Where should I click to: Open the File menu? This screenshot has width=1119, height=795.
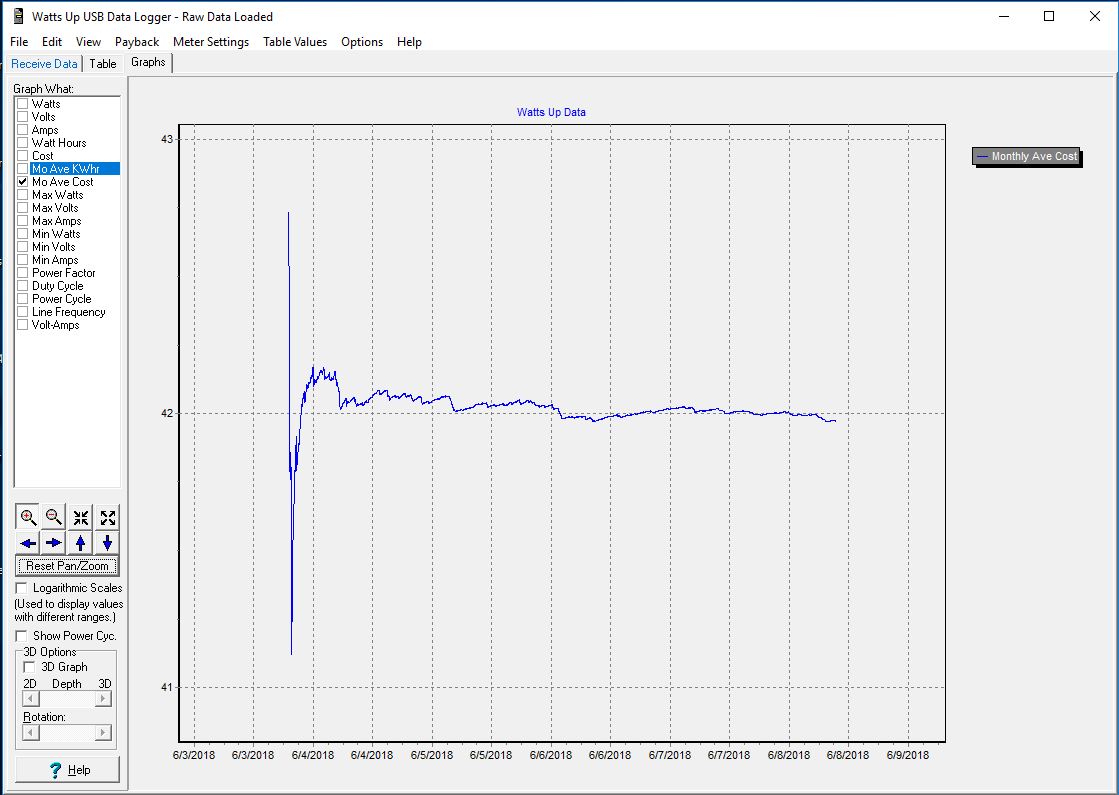pos(19,42)
